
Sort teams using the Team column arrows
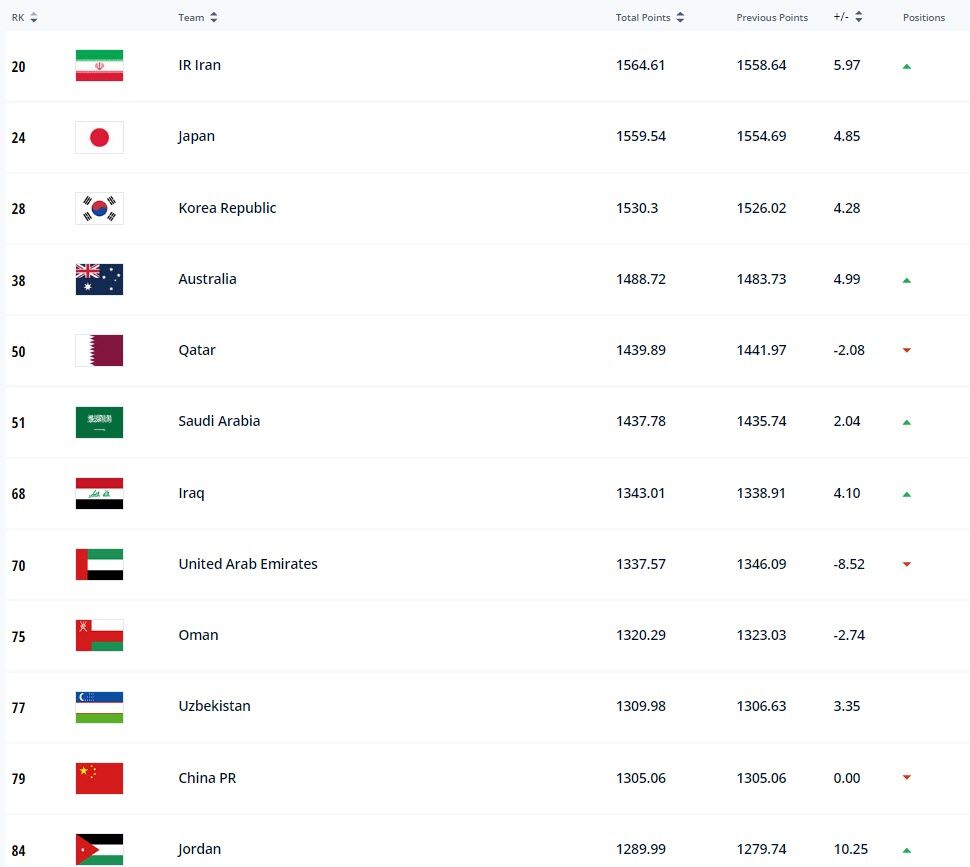coord(214,16)
